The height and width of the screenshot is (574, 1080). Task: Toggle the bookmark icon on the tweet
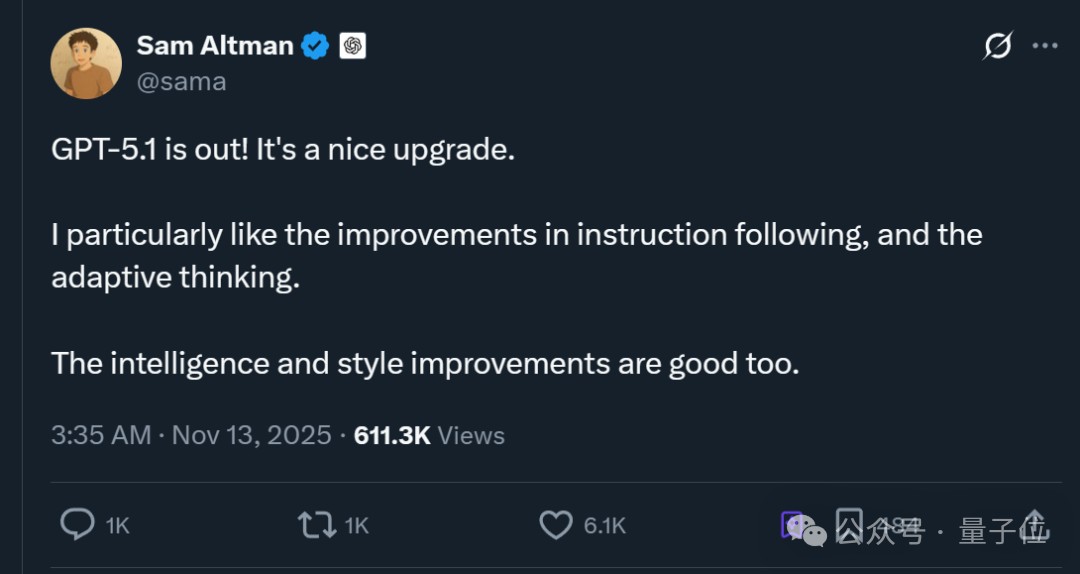click(850, 524)
